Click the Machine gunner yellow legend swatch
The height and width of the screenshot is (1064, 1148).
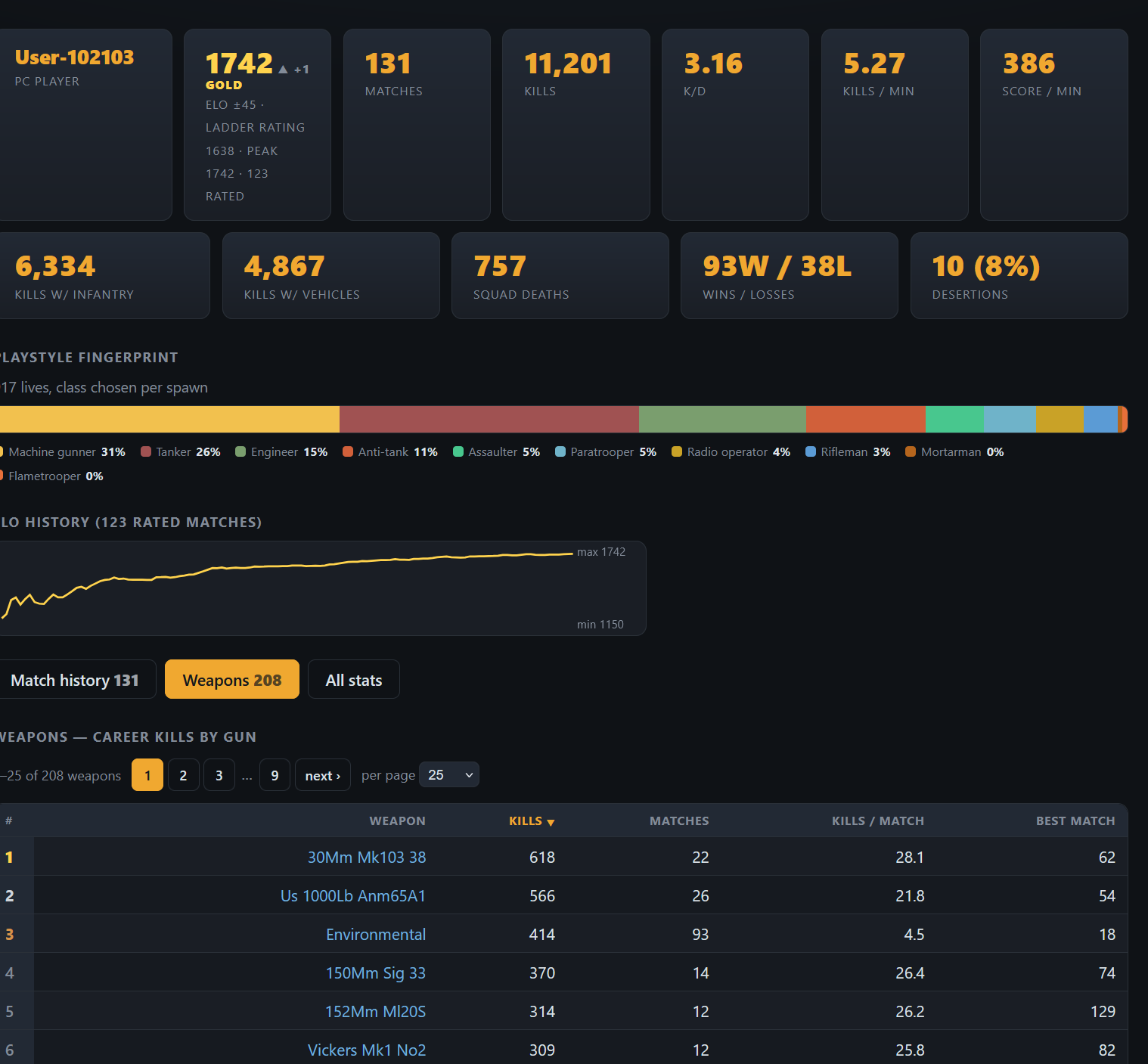coord(2,451)
